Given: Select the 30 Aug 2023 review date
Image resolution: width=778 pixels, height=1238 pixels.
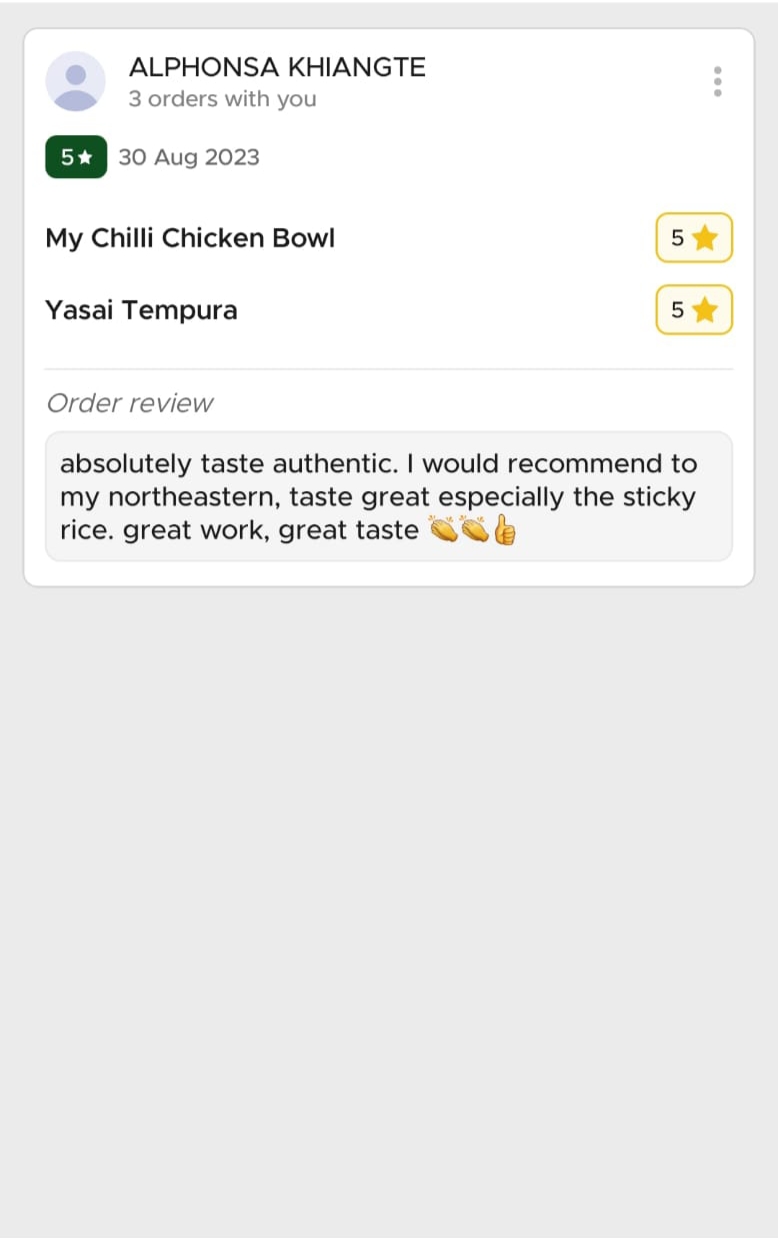Looking at the screenshot, I should [189, 157].
